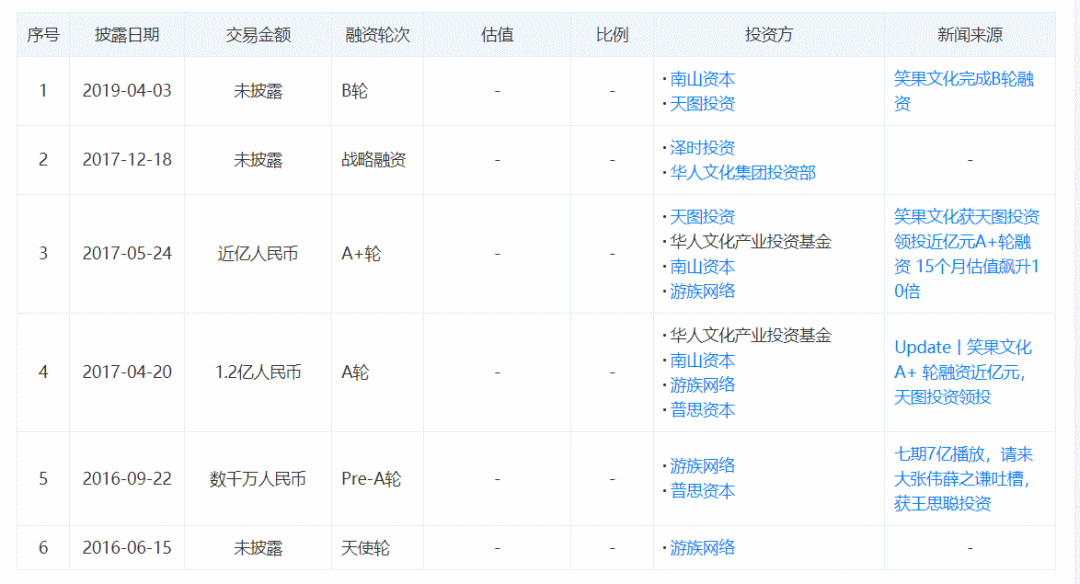Viewport: 1080px width, 584px height.
Task: Click the 数千万人民币 amount cell
Action: pos(258,479)
